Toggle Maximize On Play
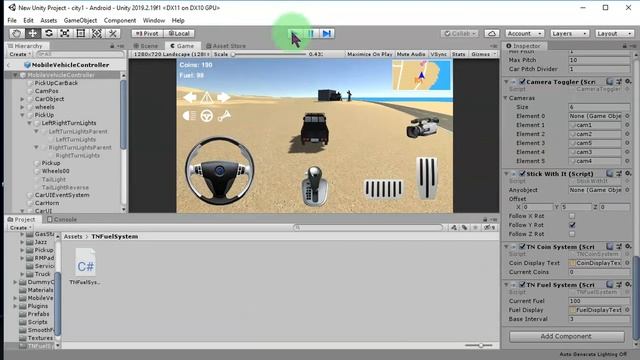The height and width of the screenshot is (360, 640). 370,54
